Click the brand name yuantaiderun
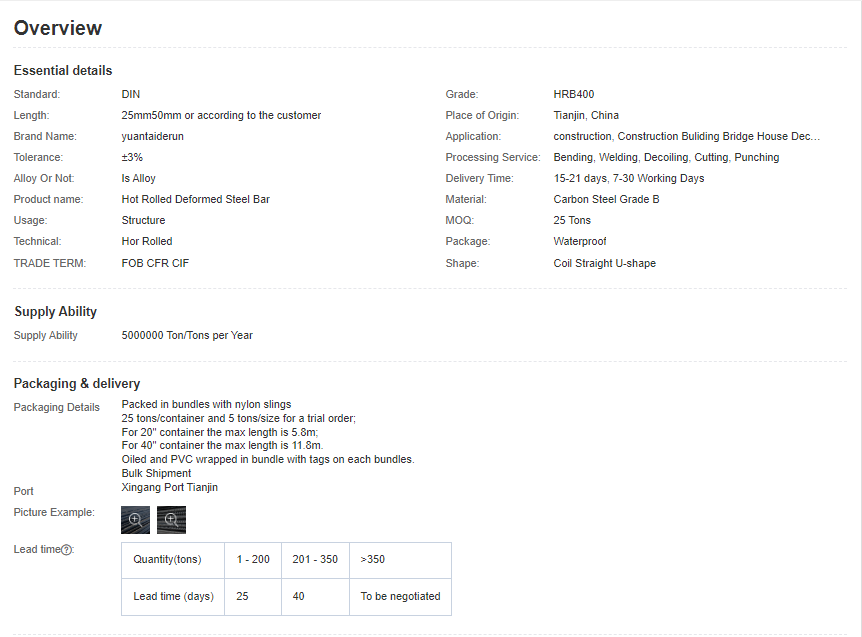This screenshot has width=862, height=637. point(153,136)
